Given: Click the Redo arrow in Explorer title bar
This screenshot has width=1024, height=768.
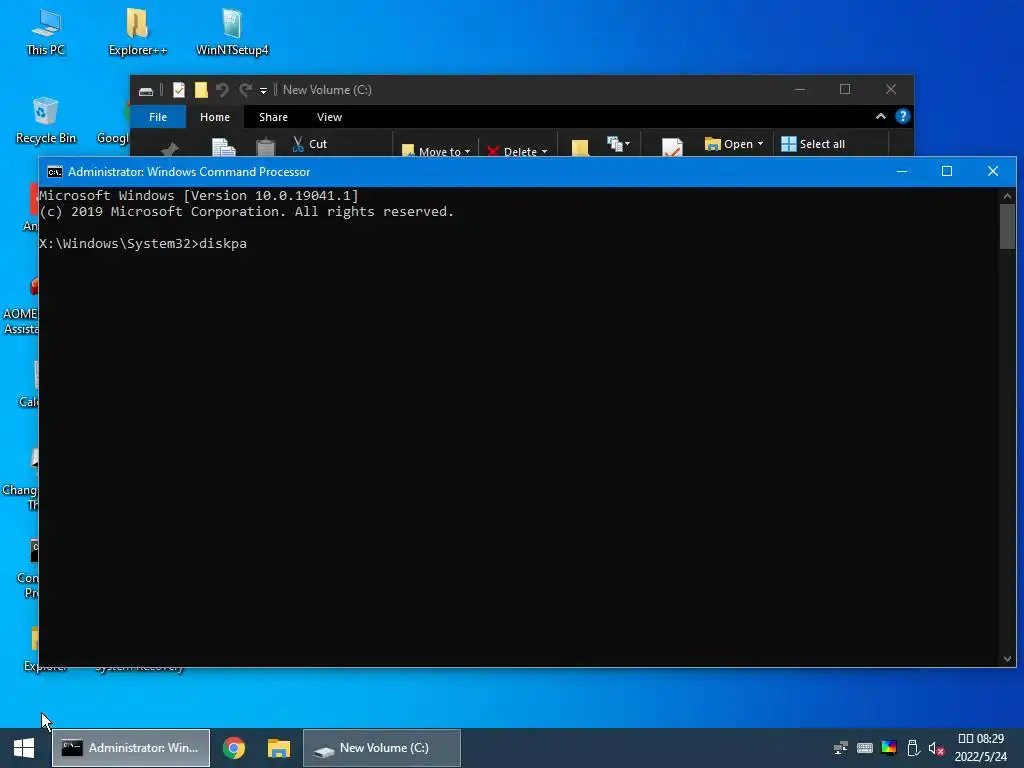Looking at the screenshot, I should (246, 90).
